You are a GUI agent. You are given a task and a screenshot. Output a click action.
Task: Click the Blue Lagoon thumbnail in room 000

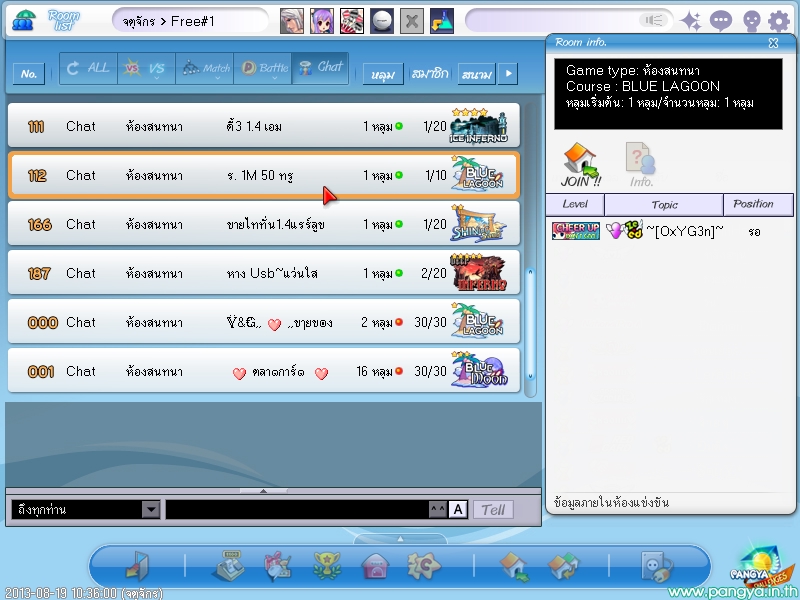pos(479,321)
